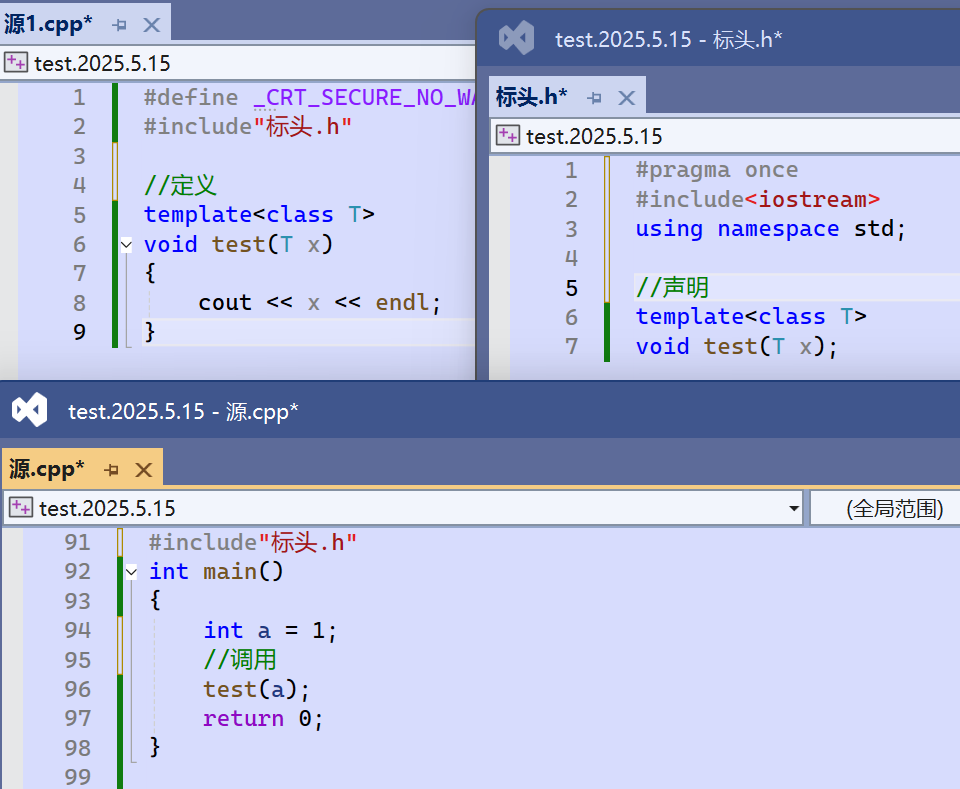Click line number 9 in 源1.cpp

(79, 332)
